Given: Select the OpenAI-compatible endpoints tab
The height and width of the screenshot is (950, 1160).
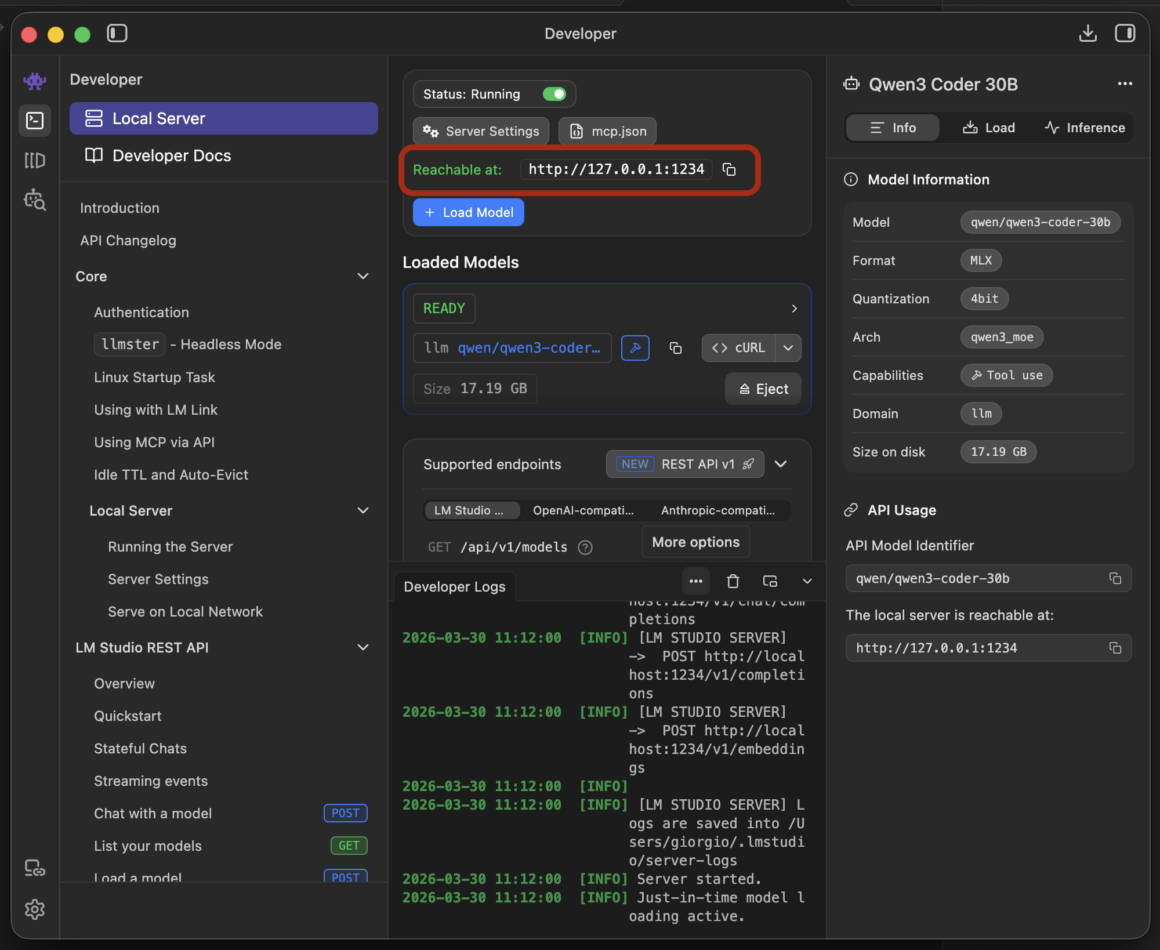Looking at the screenshot, I should [x=583, y=511].
